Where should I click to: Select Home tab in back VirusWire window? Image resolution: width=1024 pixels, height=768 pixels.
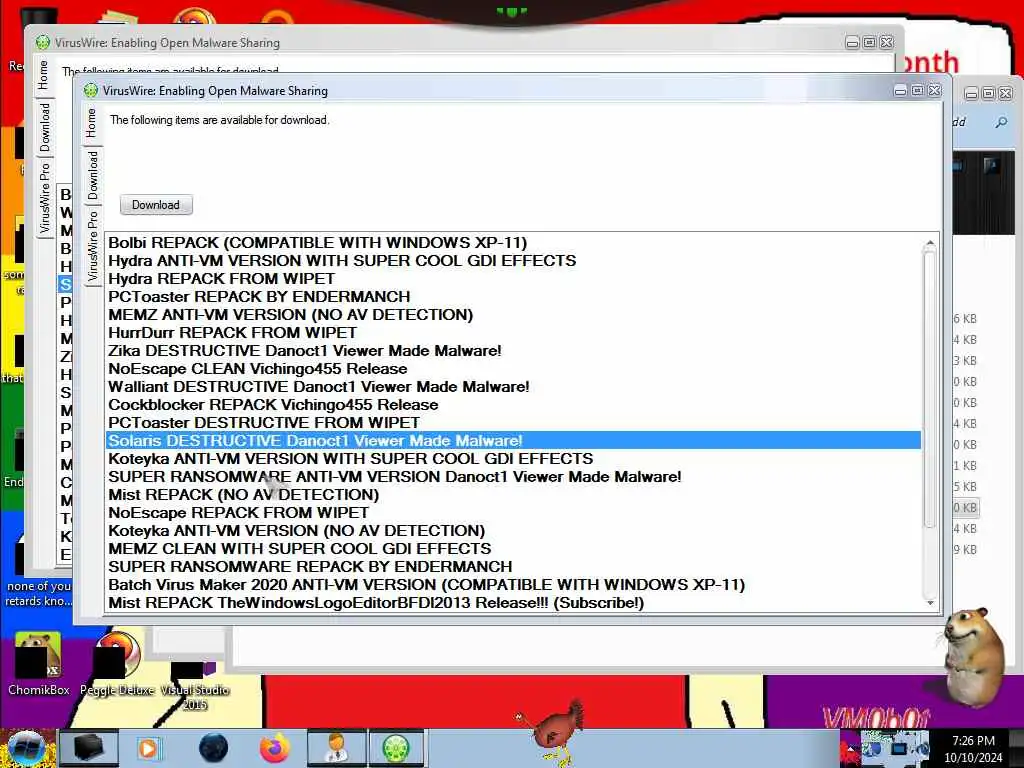point(43,74)
